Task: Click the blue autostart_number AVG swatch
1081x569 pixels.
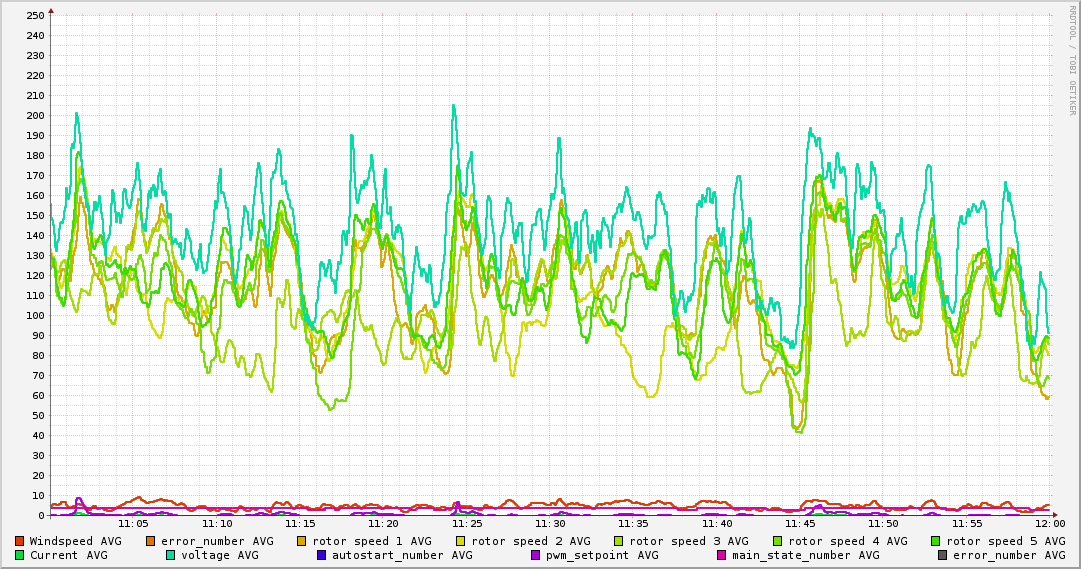Action: 321,555
